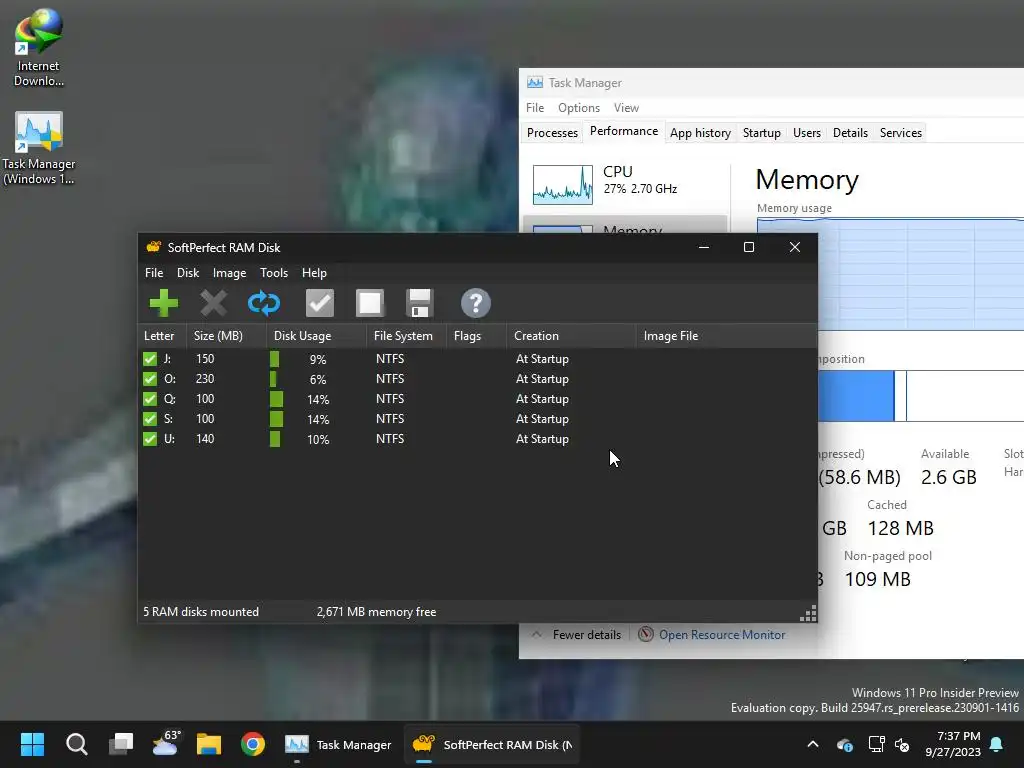
Task: Click the network display tray icon
Action: coord(876,744)
